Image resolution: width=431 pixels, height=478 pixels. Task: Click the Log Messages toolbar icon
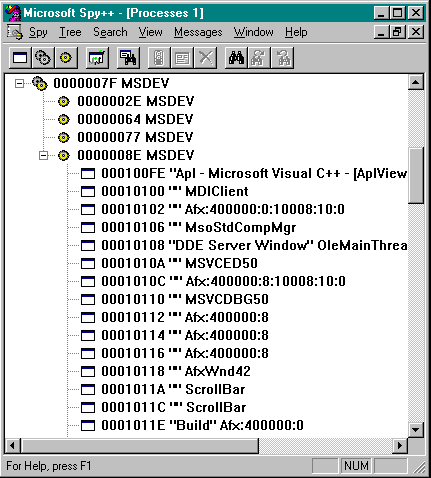[97, 58]
